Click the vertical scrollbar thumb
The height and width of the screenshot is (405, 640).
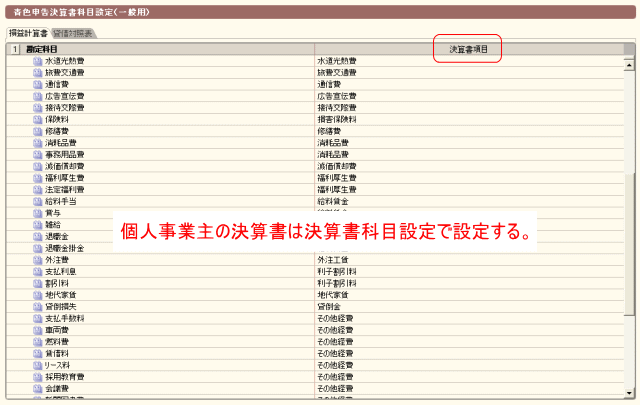click(629, 244)
